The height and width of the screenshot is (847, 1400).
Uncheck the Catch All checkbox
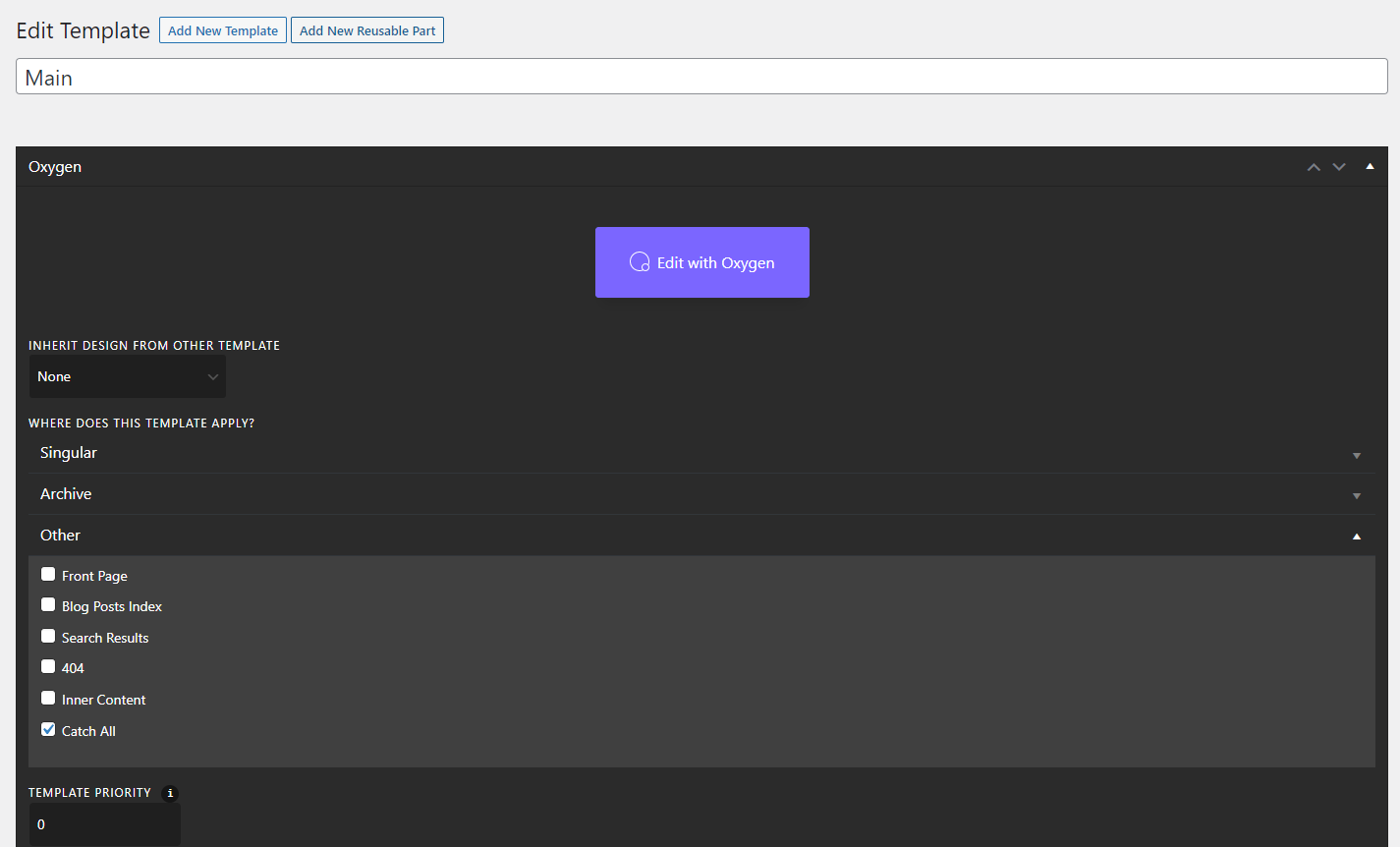48,729
